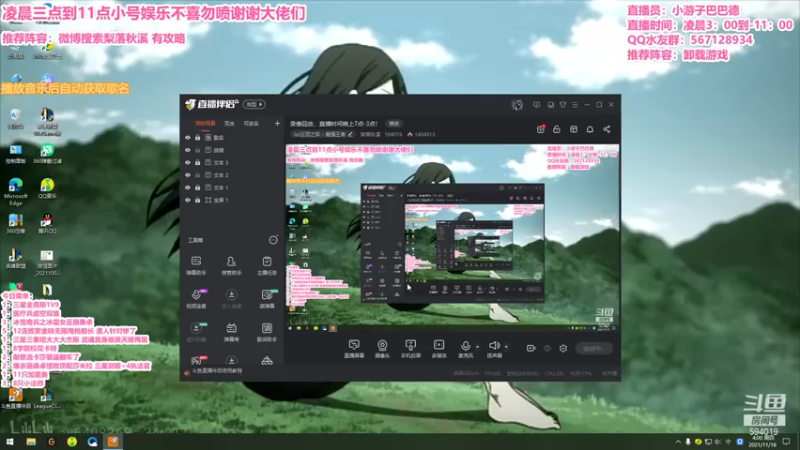Open the 弹幕助手 tool
This screenshot has width=800, height=450.
click(196, 265)
